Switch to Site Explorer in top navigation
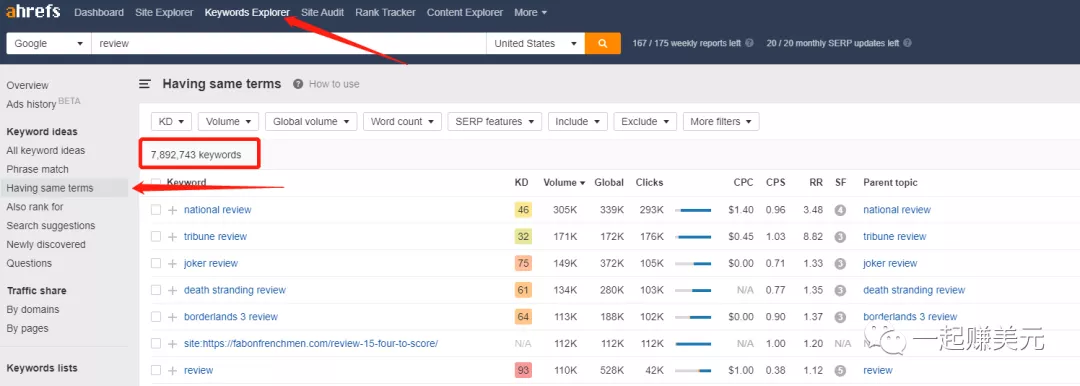 (x=164, y=12)
